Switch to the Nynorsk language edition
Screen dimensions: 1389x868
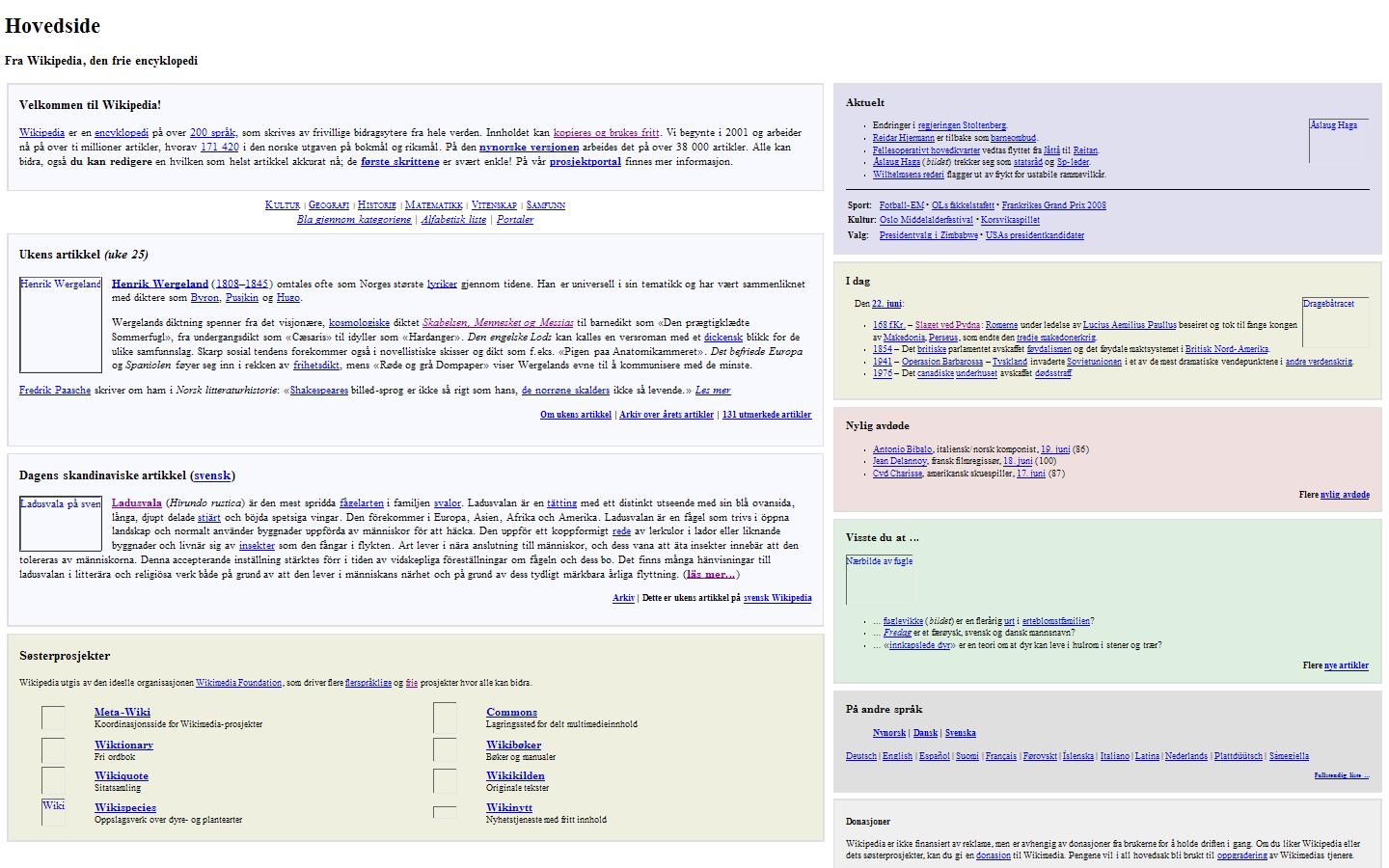point(889,733)
